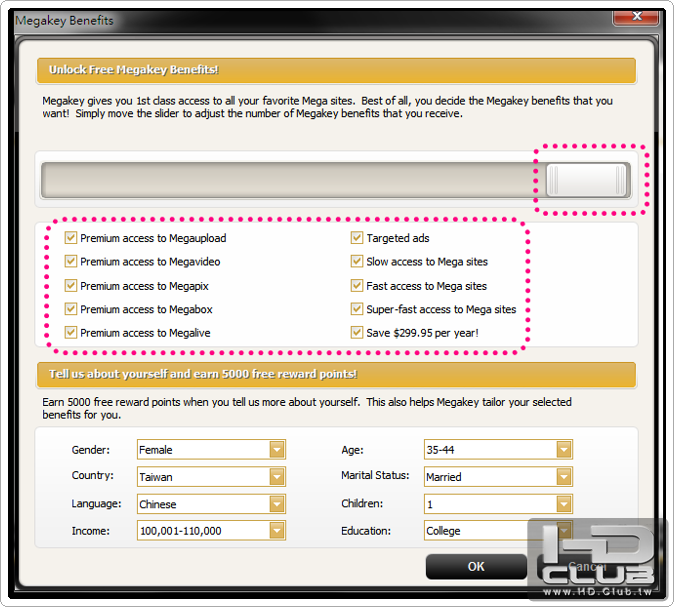This screenshot has height=607, width=674.
Task: Expand the Age dropdown showing 35-44
Action: point(498,450)
